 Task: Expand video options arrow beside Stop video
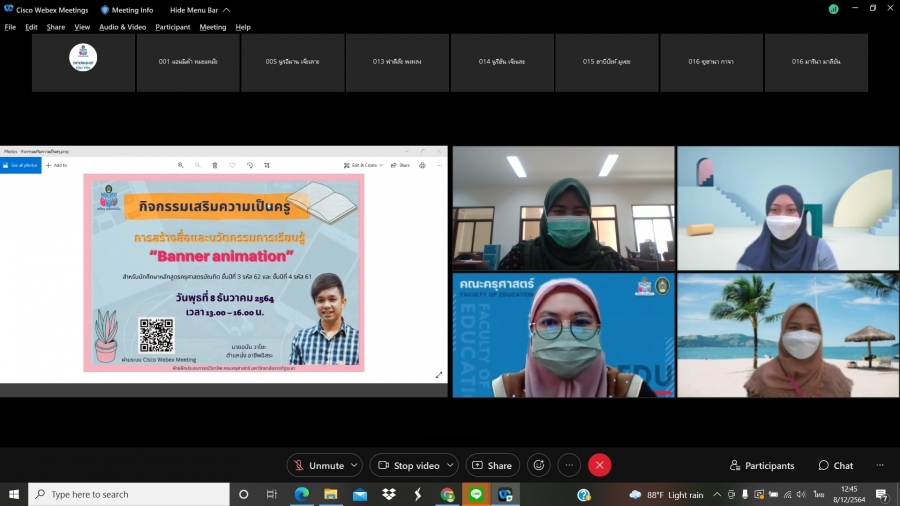[450, 465]
